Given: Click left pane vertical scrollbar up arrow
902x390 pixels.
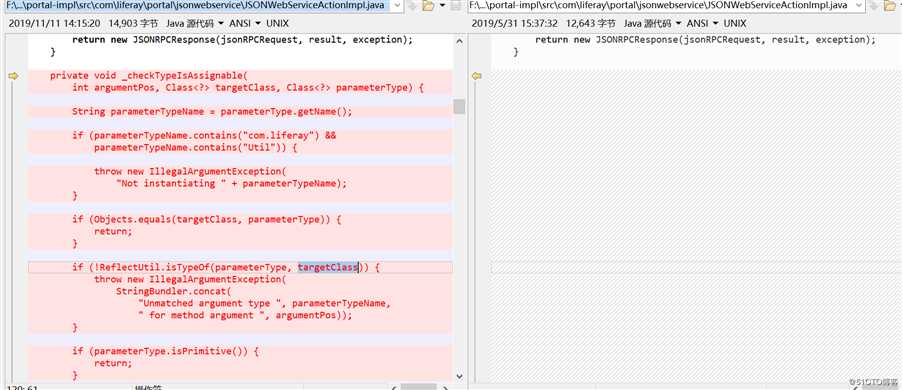Looking at the screenshot, I should click(x=459, y=41).
